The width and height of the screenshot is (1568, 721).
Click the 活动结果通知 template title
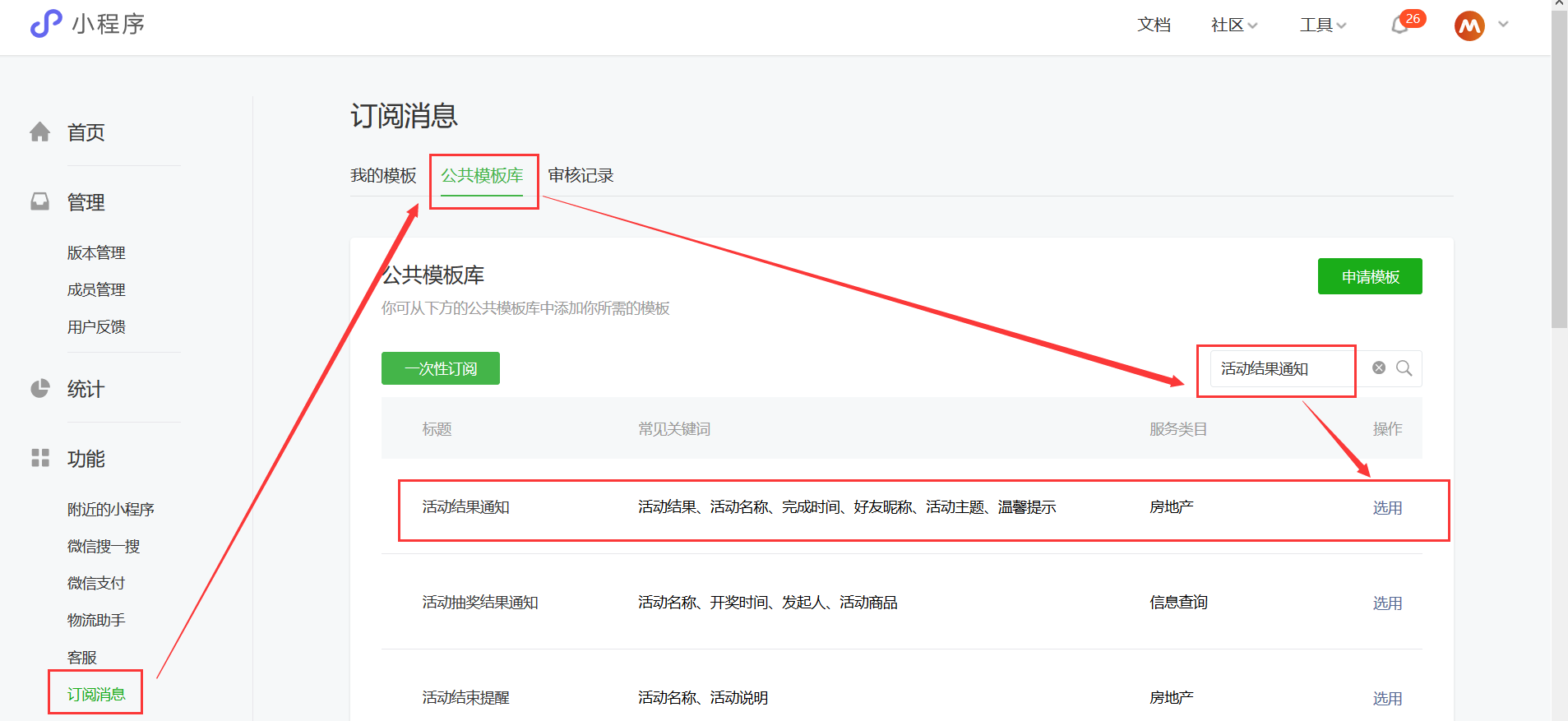click(x=466, y=507)
